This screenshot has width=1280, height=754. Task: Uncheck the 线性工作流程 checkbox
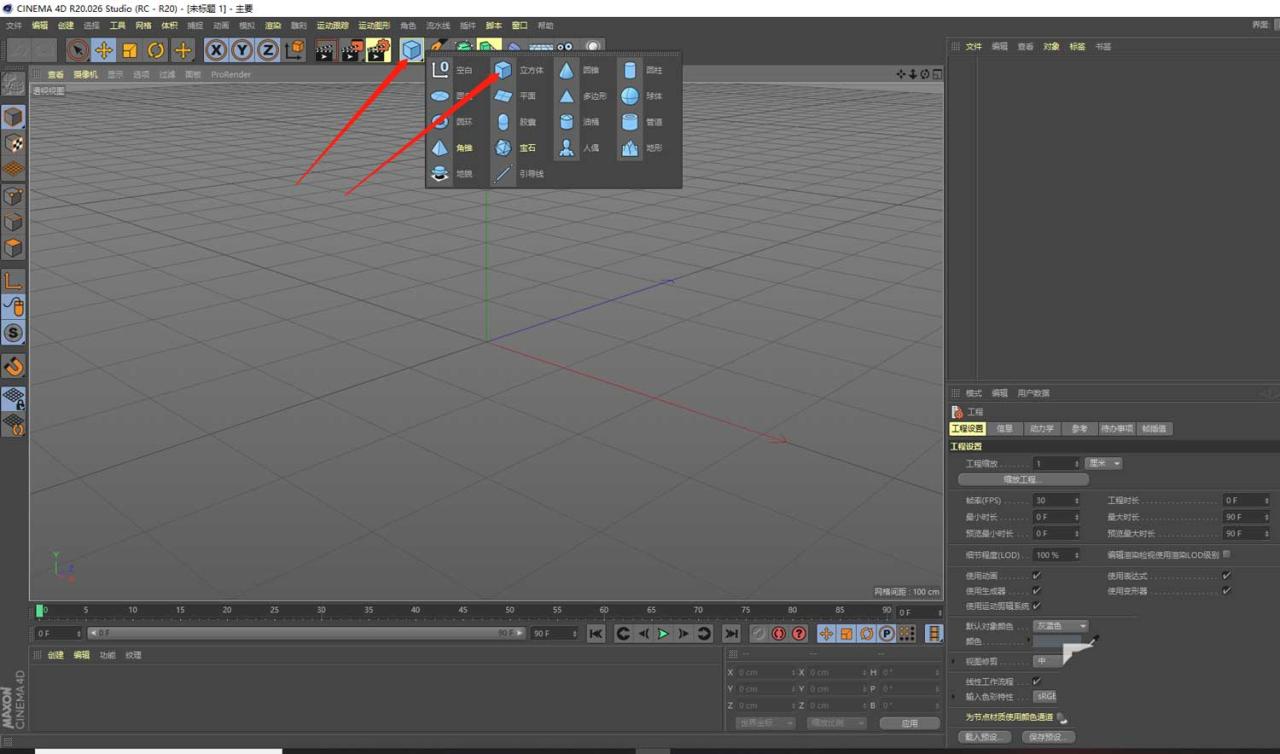(x=1035, y=682)
